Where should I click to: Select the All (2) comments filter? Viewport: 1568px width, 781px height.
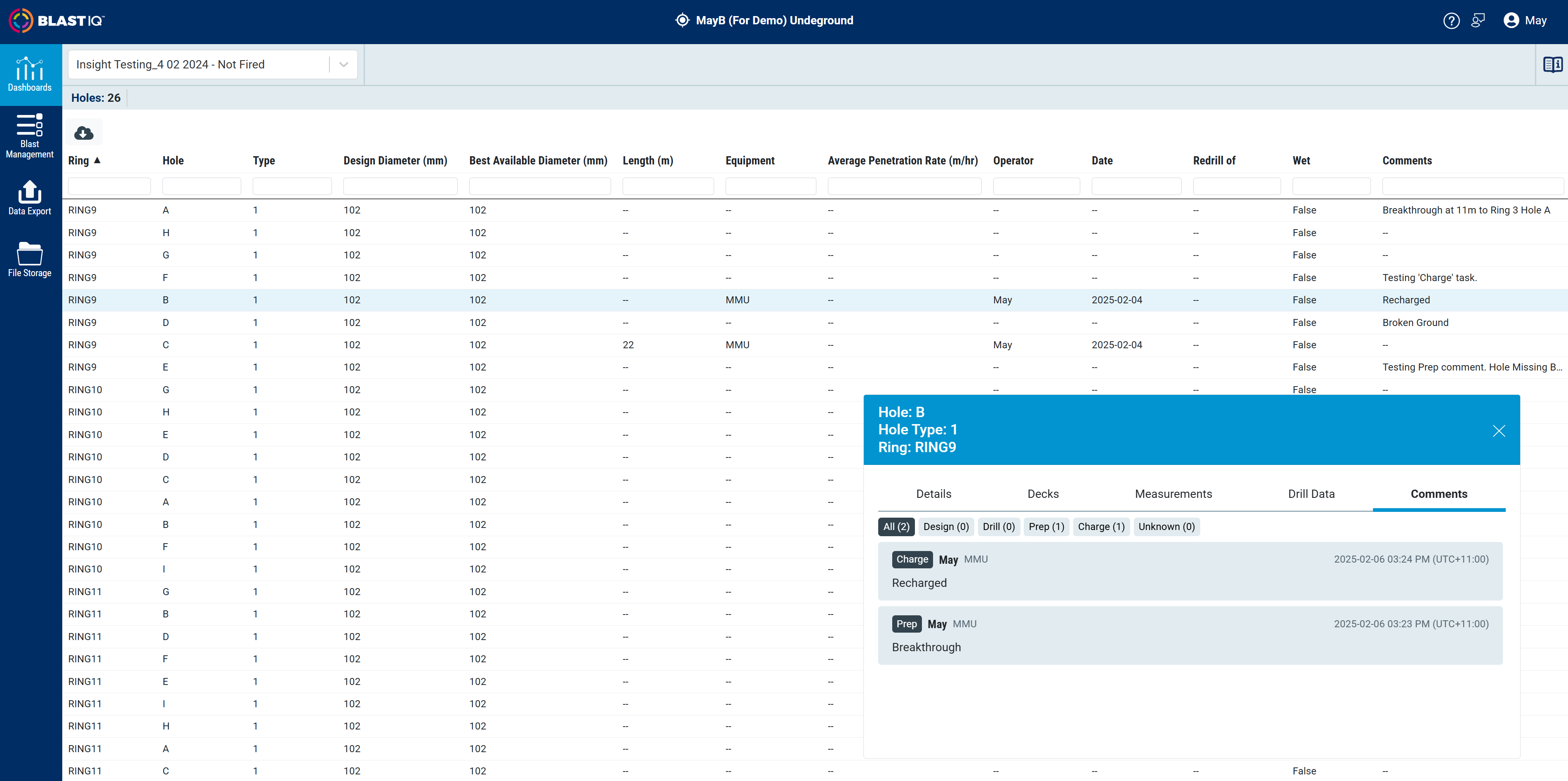click(x=896, y=527)
